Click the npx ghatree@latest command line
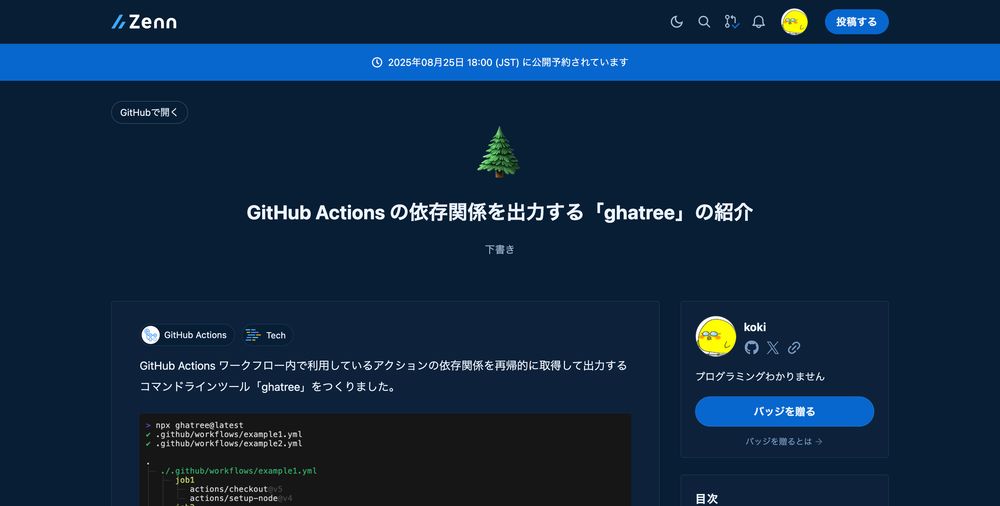The width and height of the screenshot is (1000, 506). pyautogui.click(x=195, y=425)
